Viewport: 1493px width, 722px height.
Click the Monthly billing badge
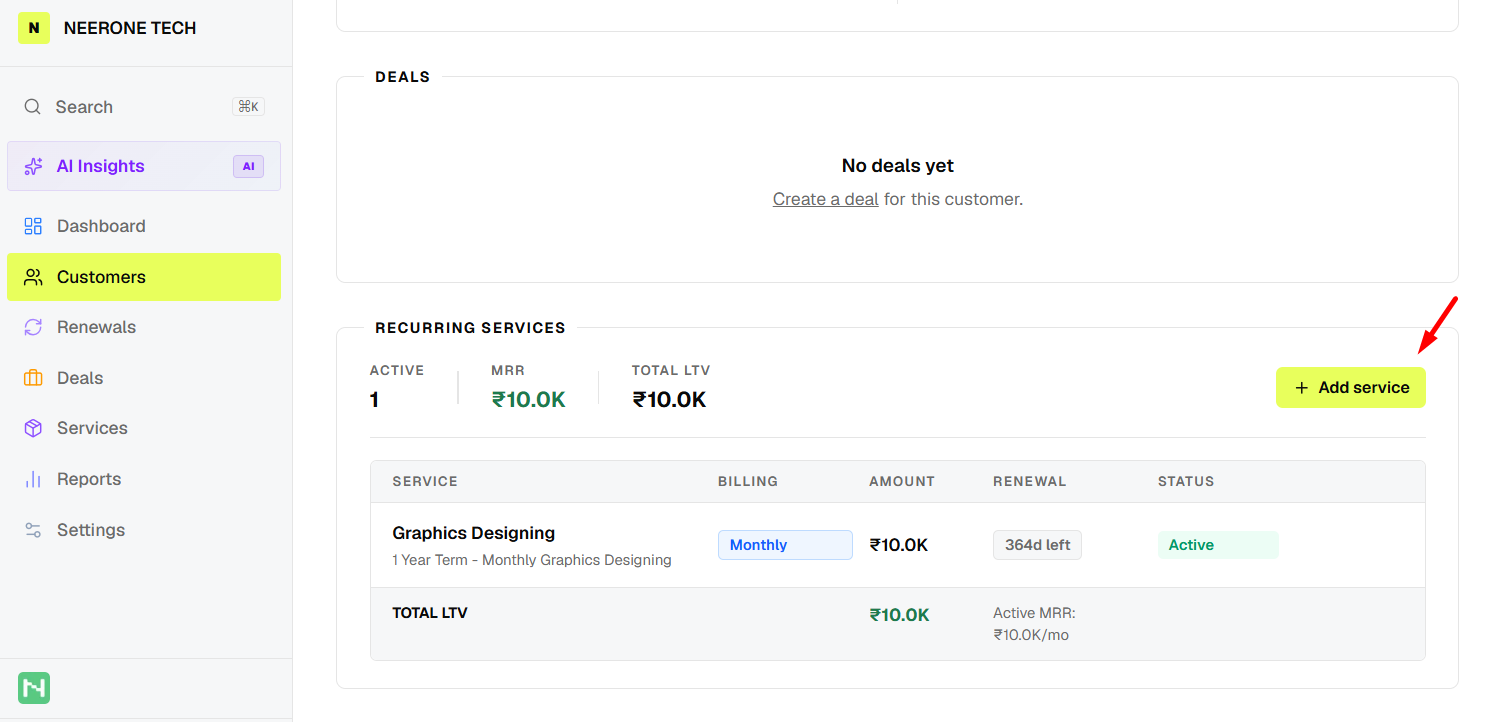pos(785,545)
